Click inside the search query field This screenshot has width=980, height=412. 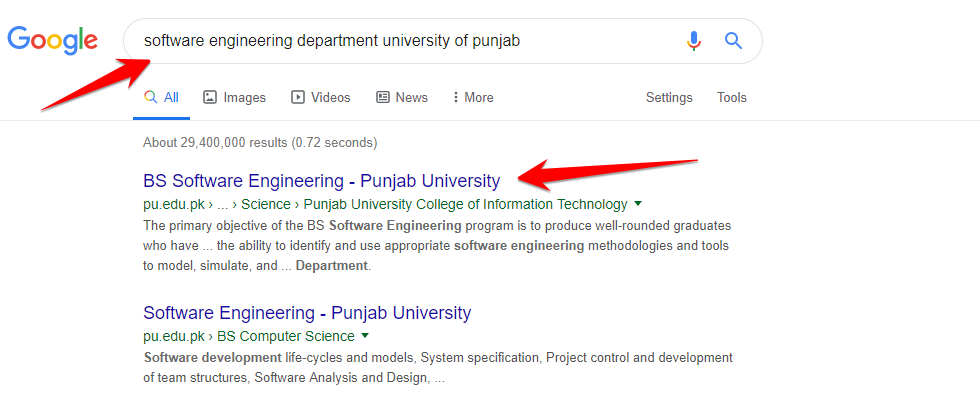[x=400, y=41]
